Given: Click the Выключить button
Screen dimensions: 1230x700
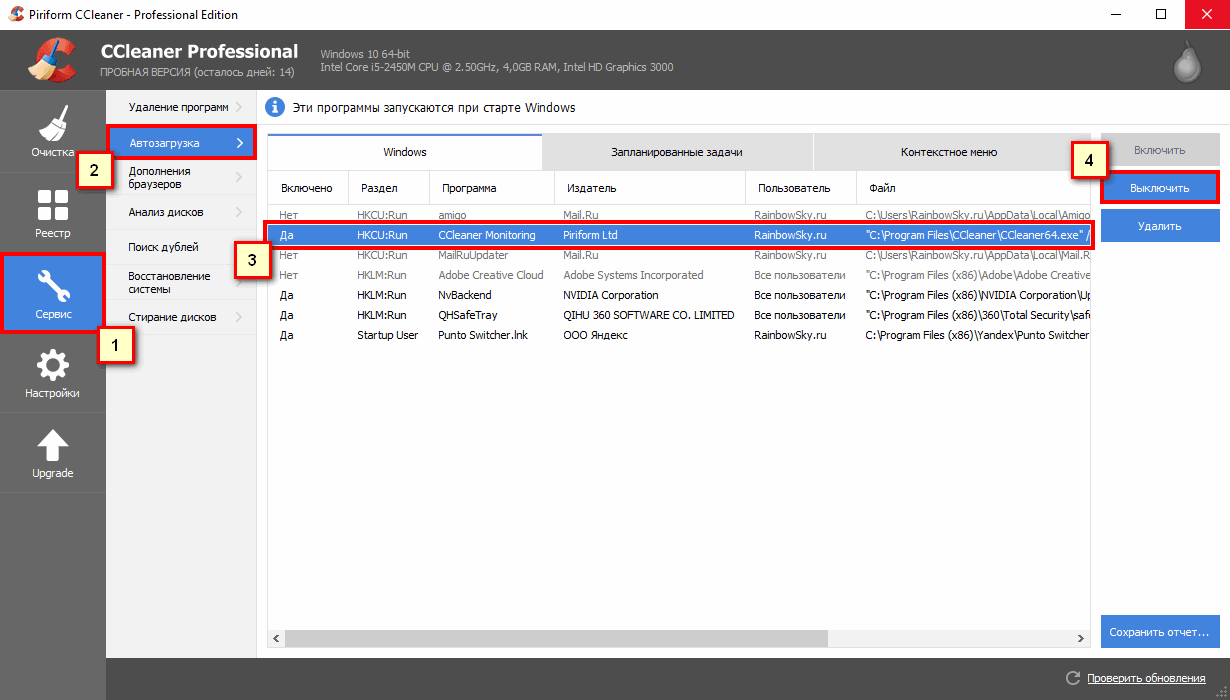Looking at the screenshot, I should tap(1160, 188).
